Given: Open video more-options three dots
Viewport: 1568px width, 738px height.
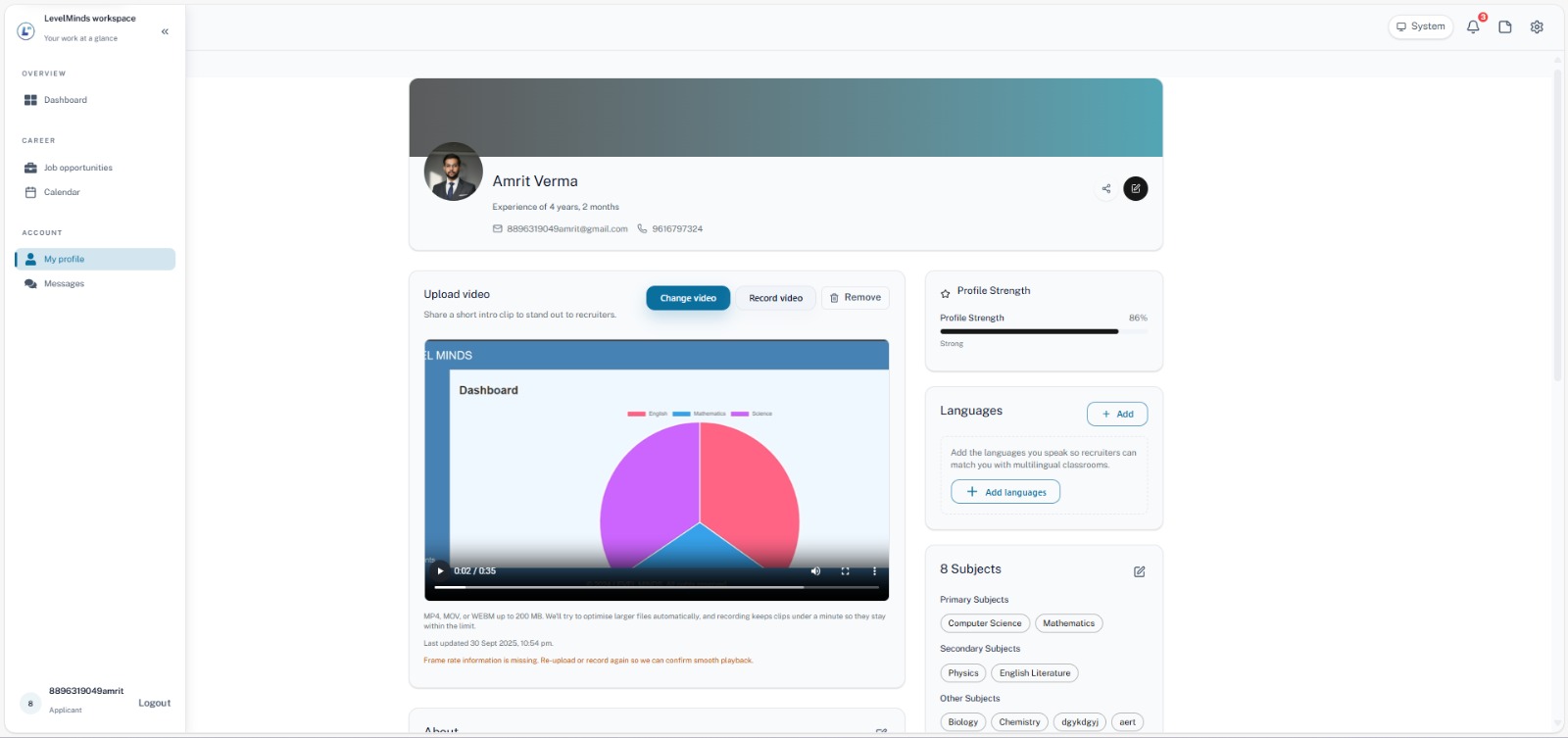Looking at the screenshot, I should 874,570.
